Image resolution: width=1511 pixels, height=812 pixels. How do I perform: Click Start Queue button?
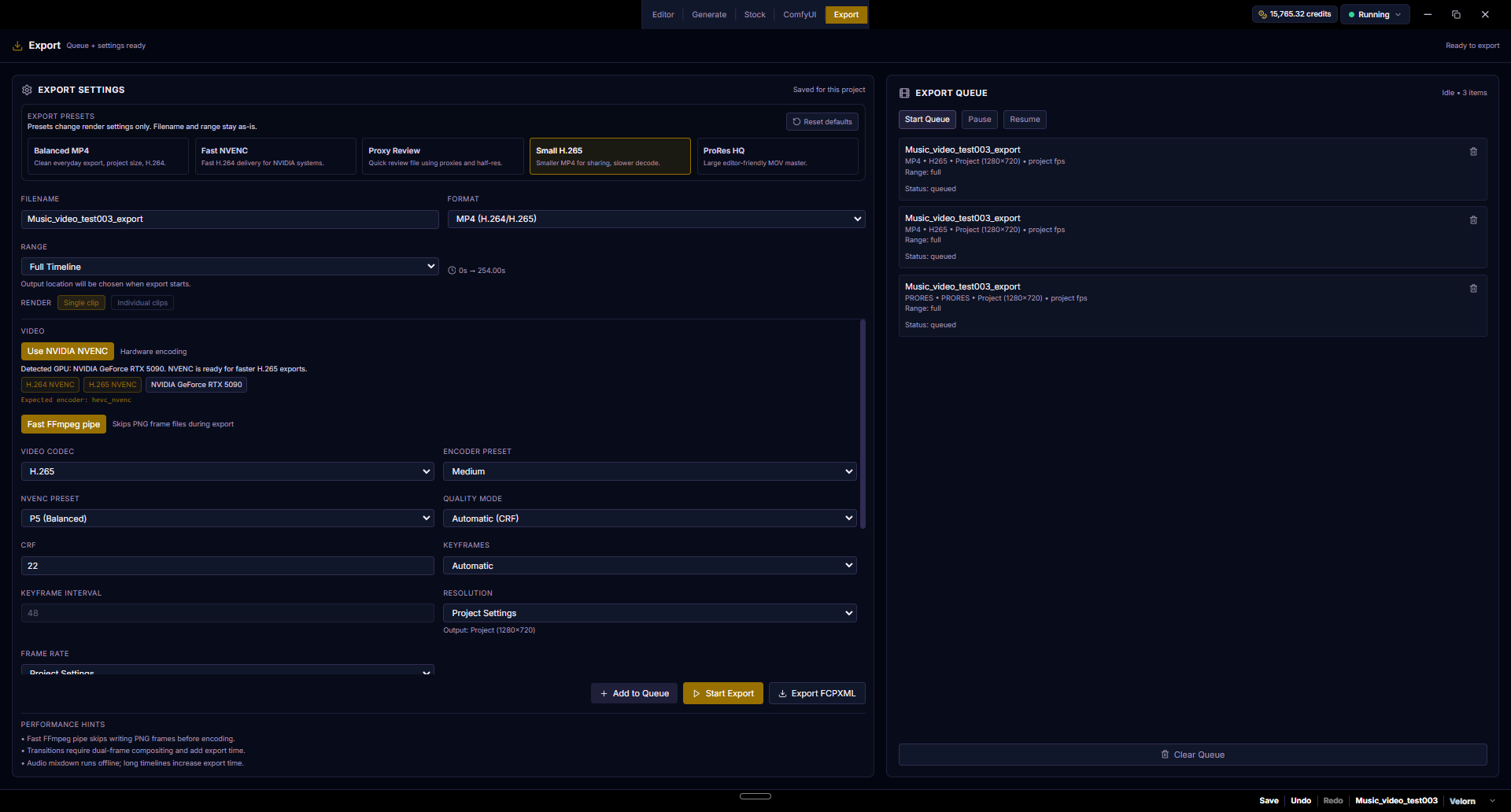[x=927, y=120]
